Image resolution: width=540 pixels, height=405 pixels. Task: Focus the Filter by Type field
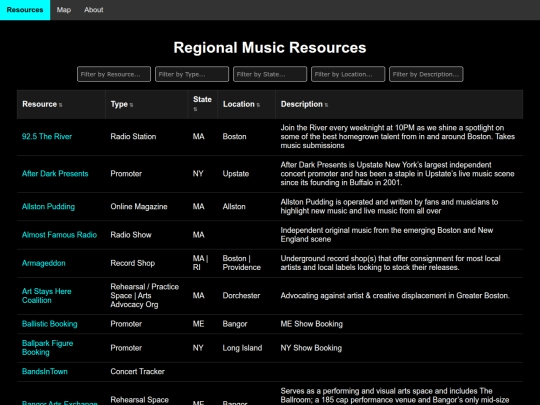(192, 74)
